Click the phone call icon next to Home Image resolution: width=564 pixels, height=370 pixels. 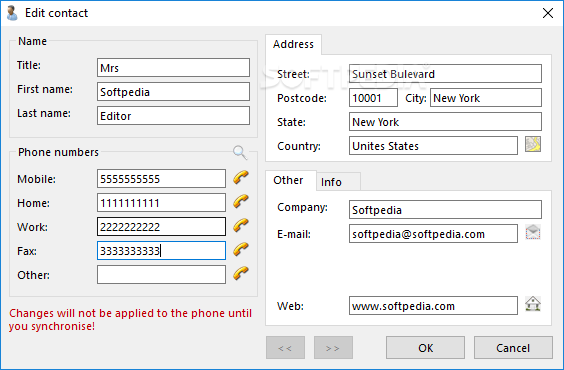point(241,202)
